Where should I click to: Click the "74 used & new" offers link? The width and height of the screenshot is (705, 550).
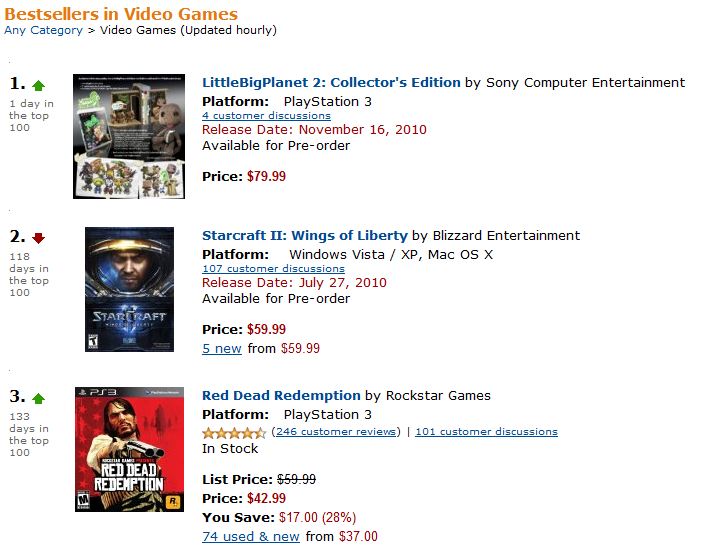251,537
